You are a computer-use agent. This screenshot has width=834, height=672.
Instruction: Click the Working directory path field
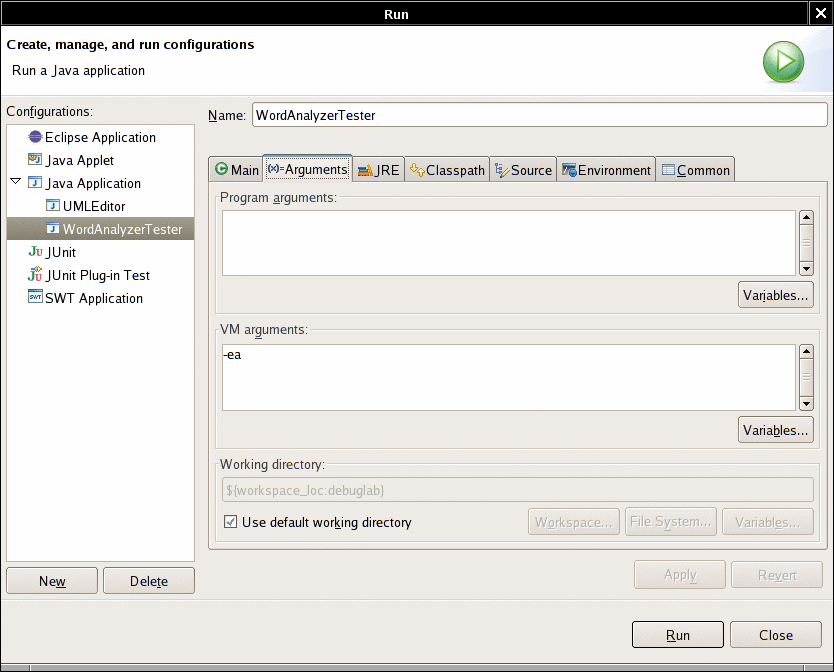coord(518,490)
